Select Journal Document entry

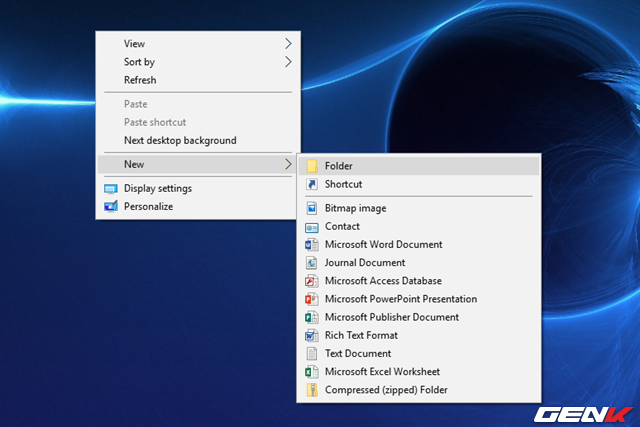365,263
